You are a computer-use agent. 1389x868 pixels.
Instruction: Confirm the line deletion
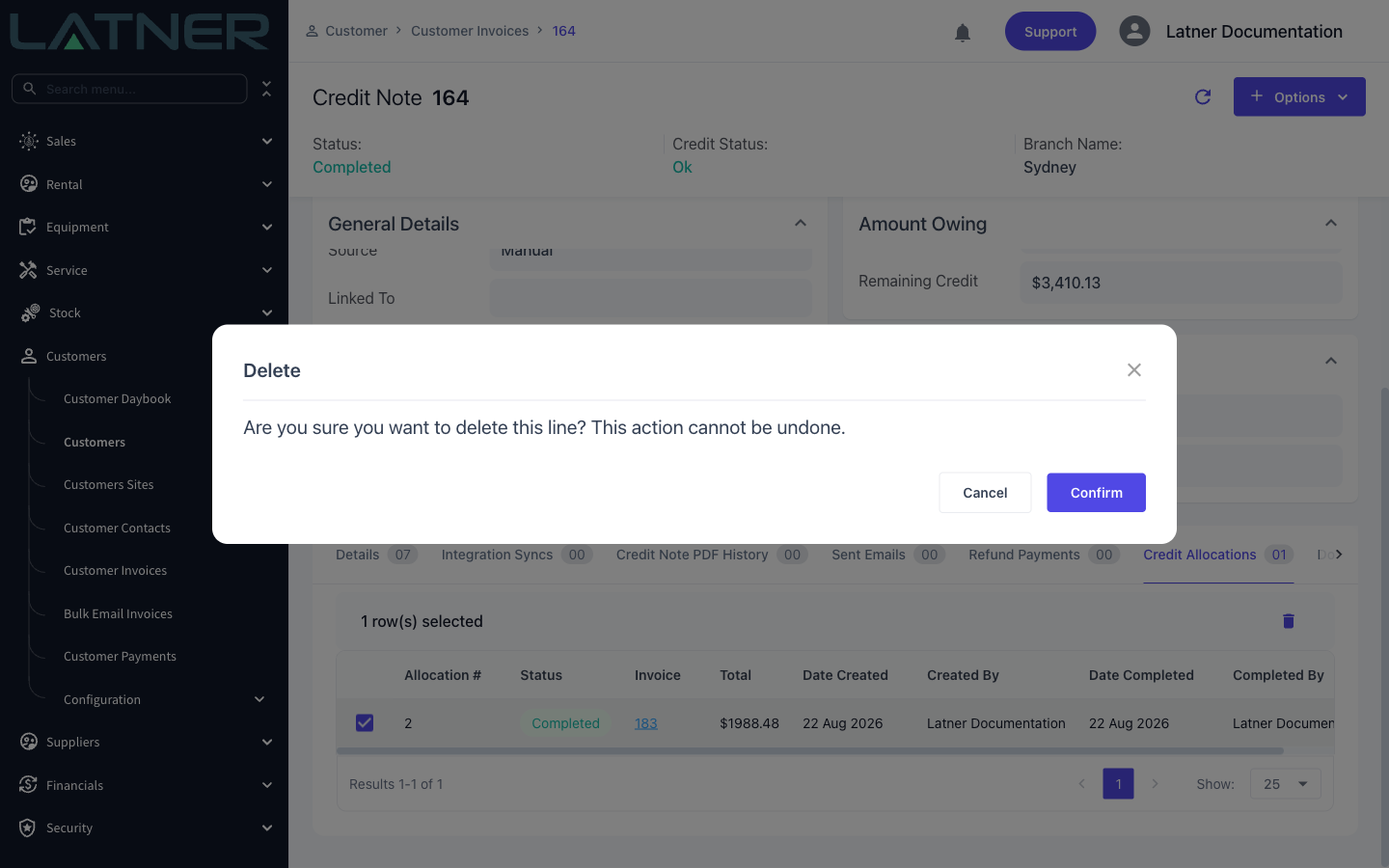pos(1096,493)
